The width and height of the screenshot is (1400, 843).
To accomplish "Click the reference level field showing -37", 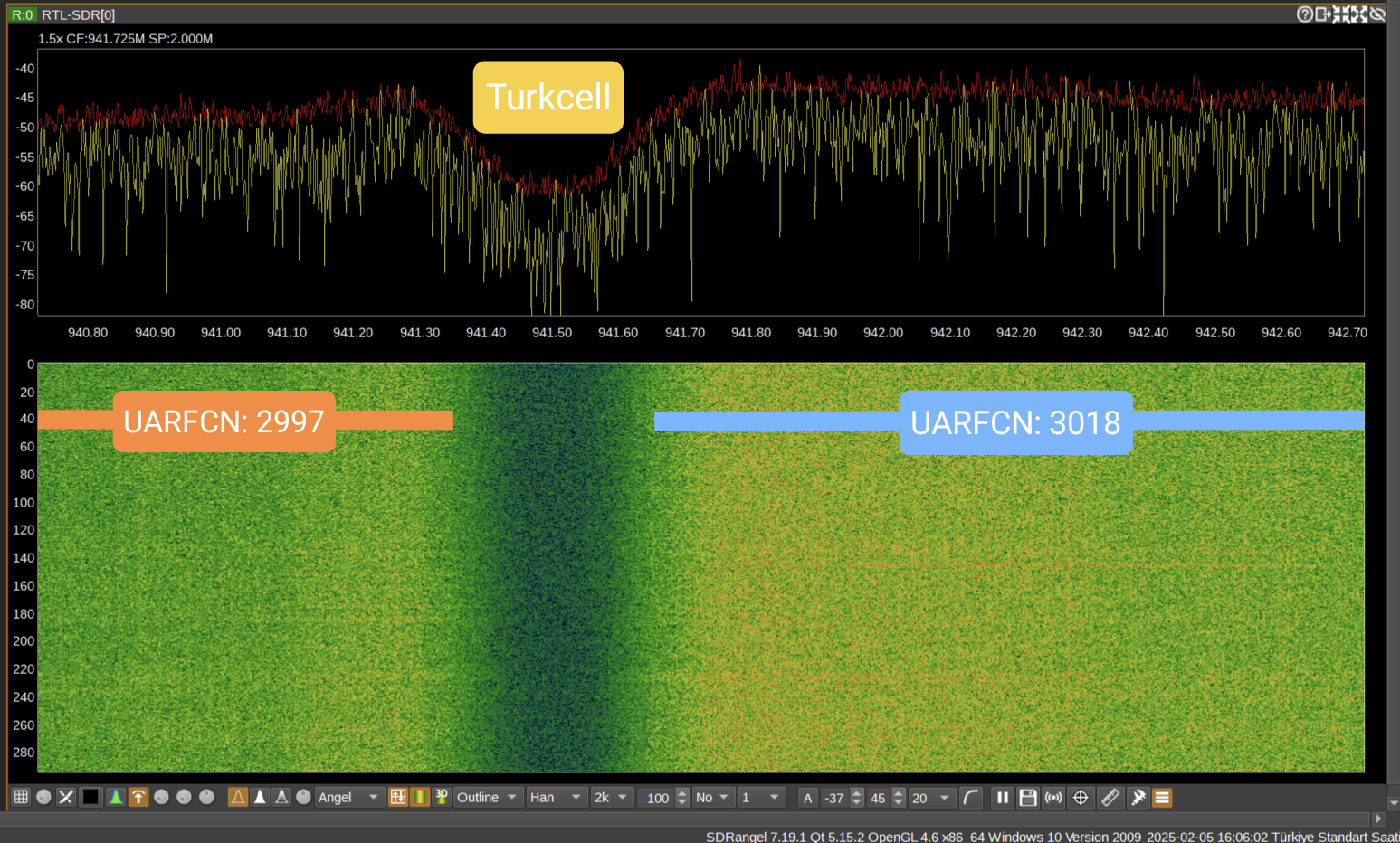I will click(835, 798).
